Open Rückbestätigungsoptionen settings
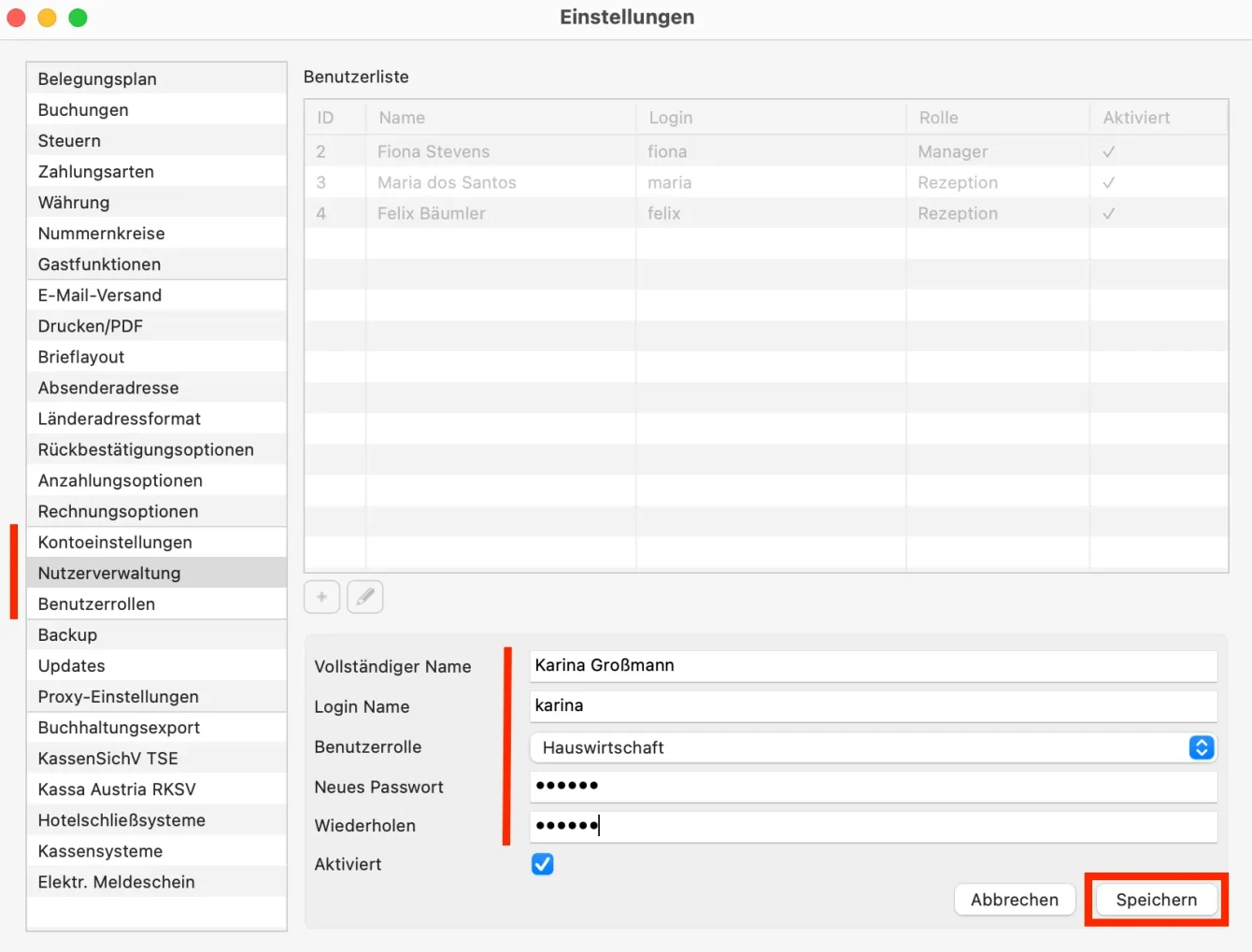This screenshot has height=952, width=1252. point(157,448)
